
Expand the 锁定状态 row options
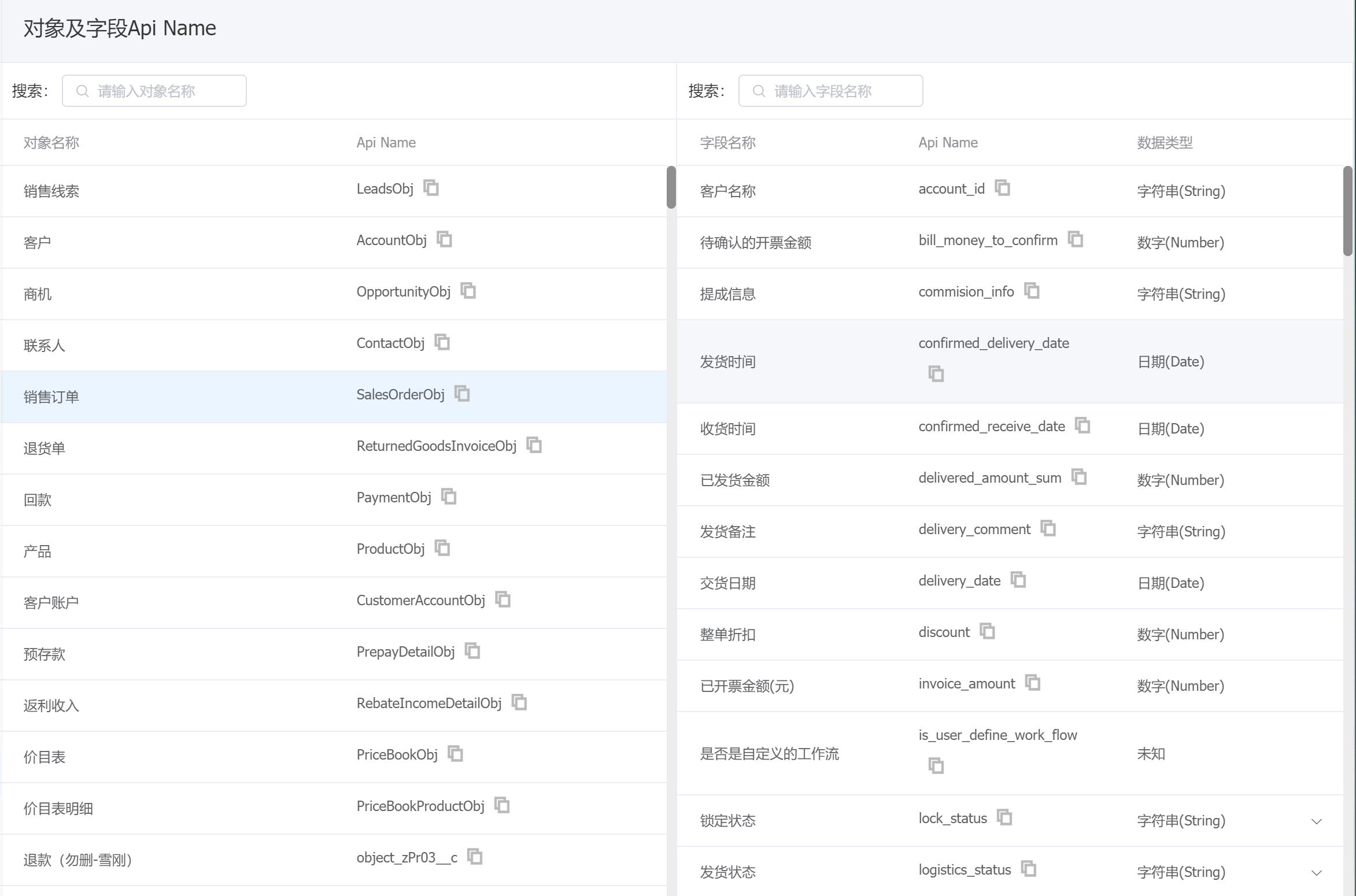[x=1317, y=821]
